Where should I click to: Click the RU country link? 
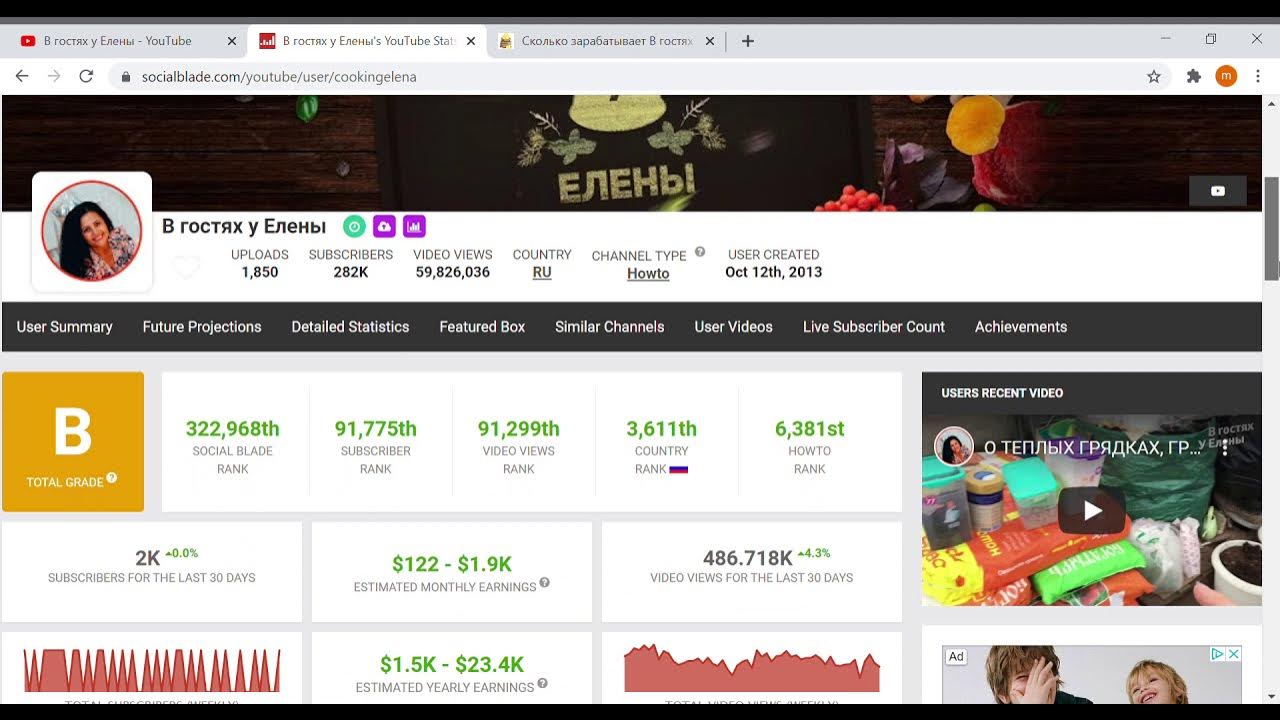click(542, 272)
